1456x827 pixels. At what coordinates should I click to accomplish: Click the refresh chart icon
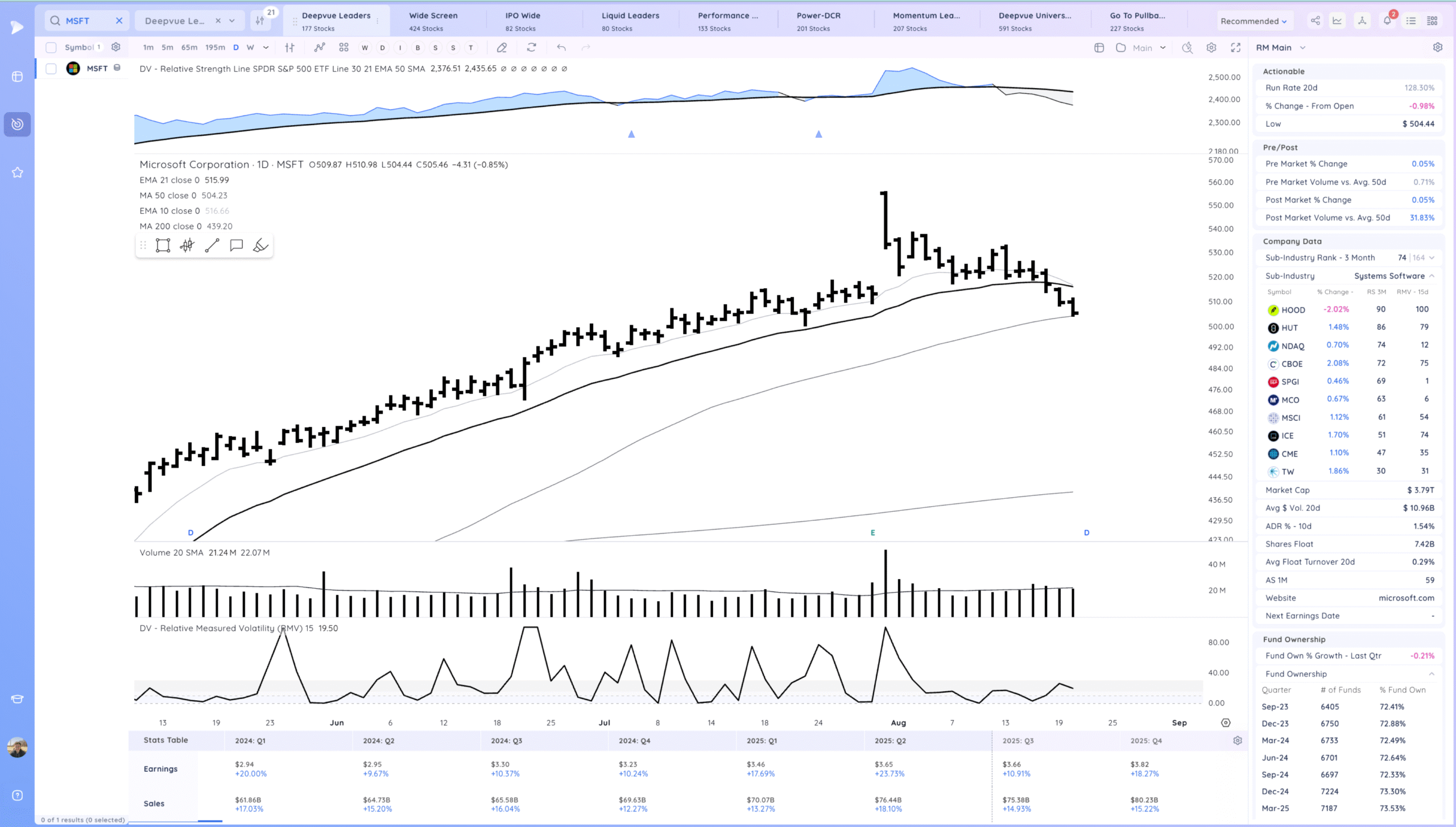(531, 48)
